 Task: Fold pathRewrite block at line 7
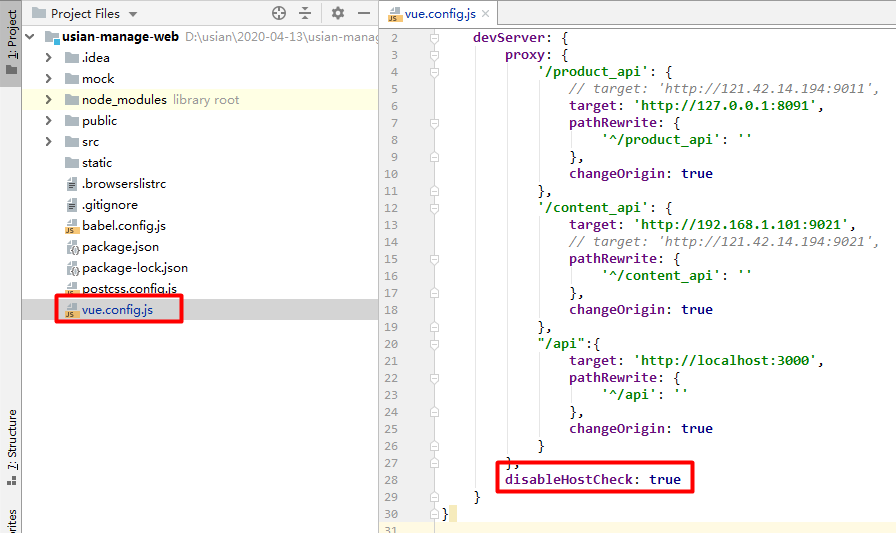[434, 123]
